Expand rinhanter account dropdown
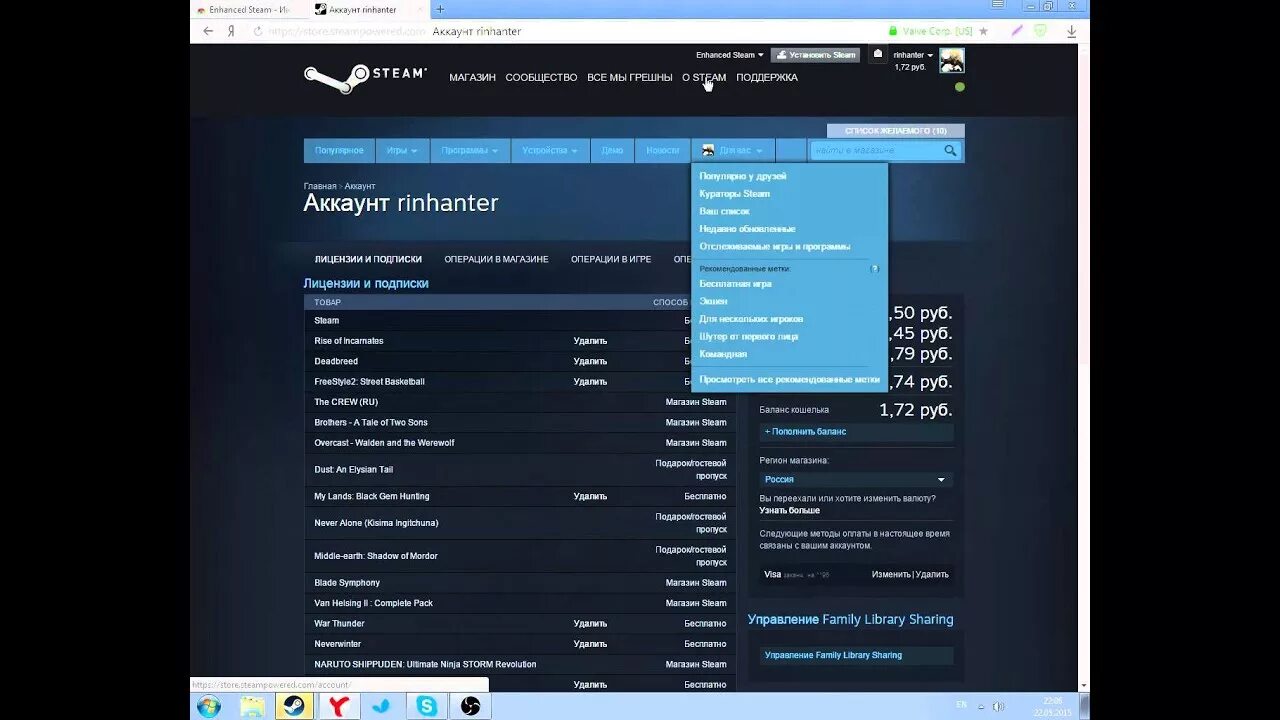Viewport: 1280px width, 720px height. pyautogui.click(x=913, y=55)
